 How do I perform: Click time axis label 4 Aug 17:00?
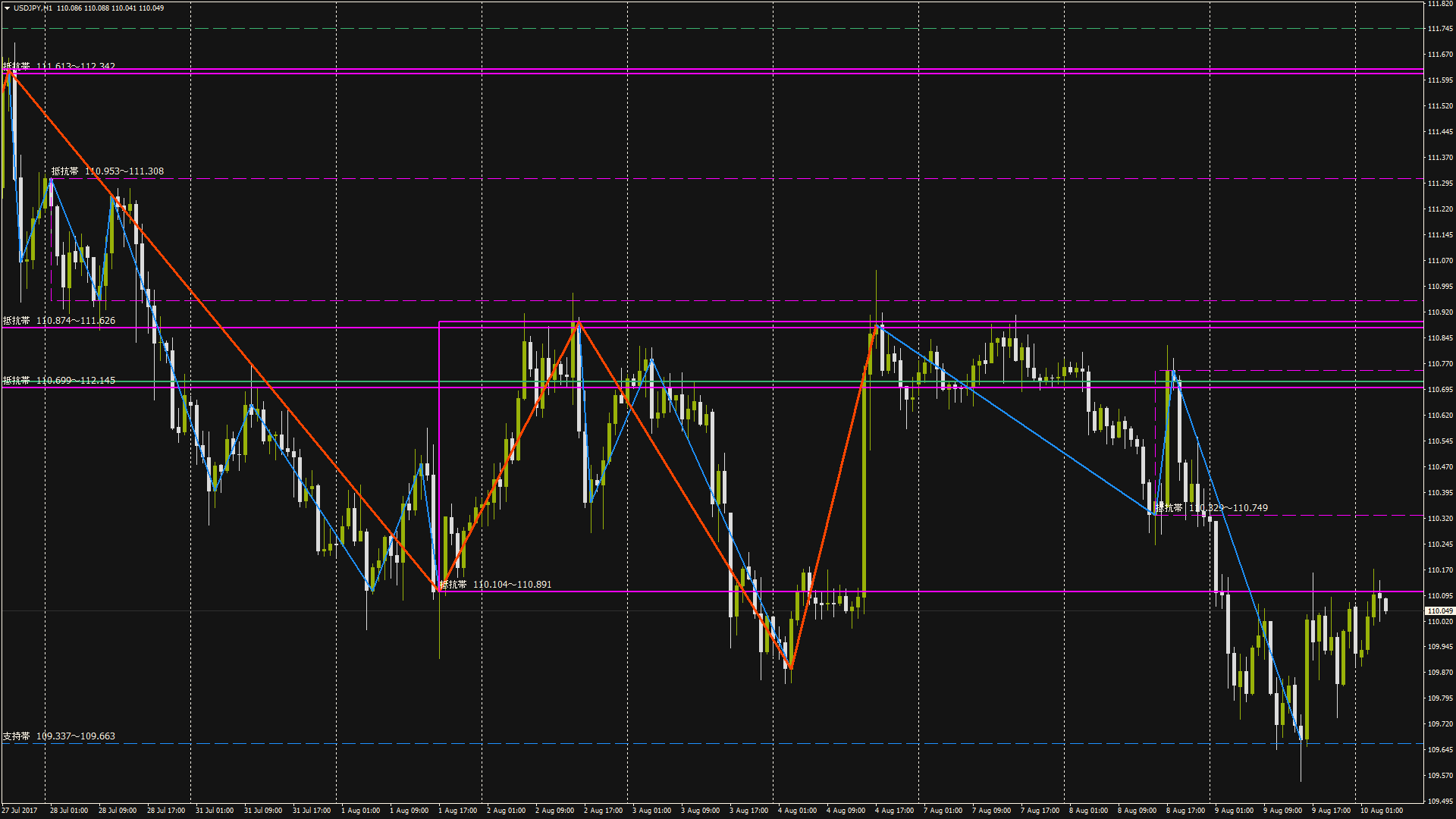894,811
